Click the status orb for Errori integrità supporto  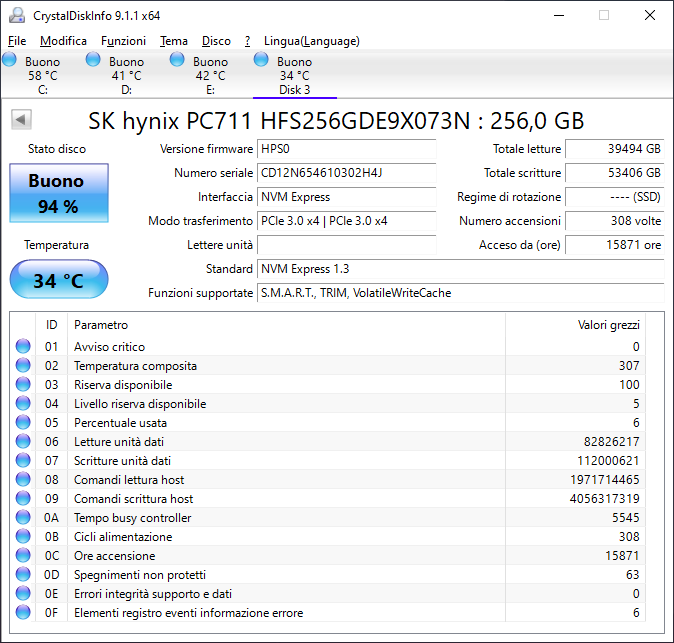coord(23,593)
